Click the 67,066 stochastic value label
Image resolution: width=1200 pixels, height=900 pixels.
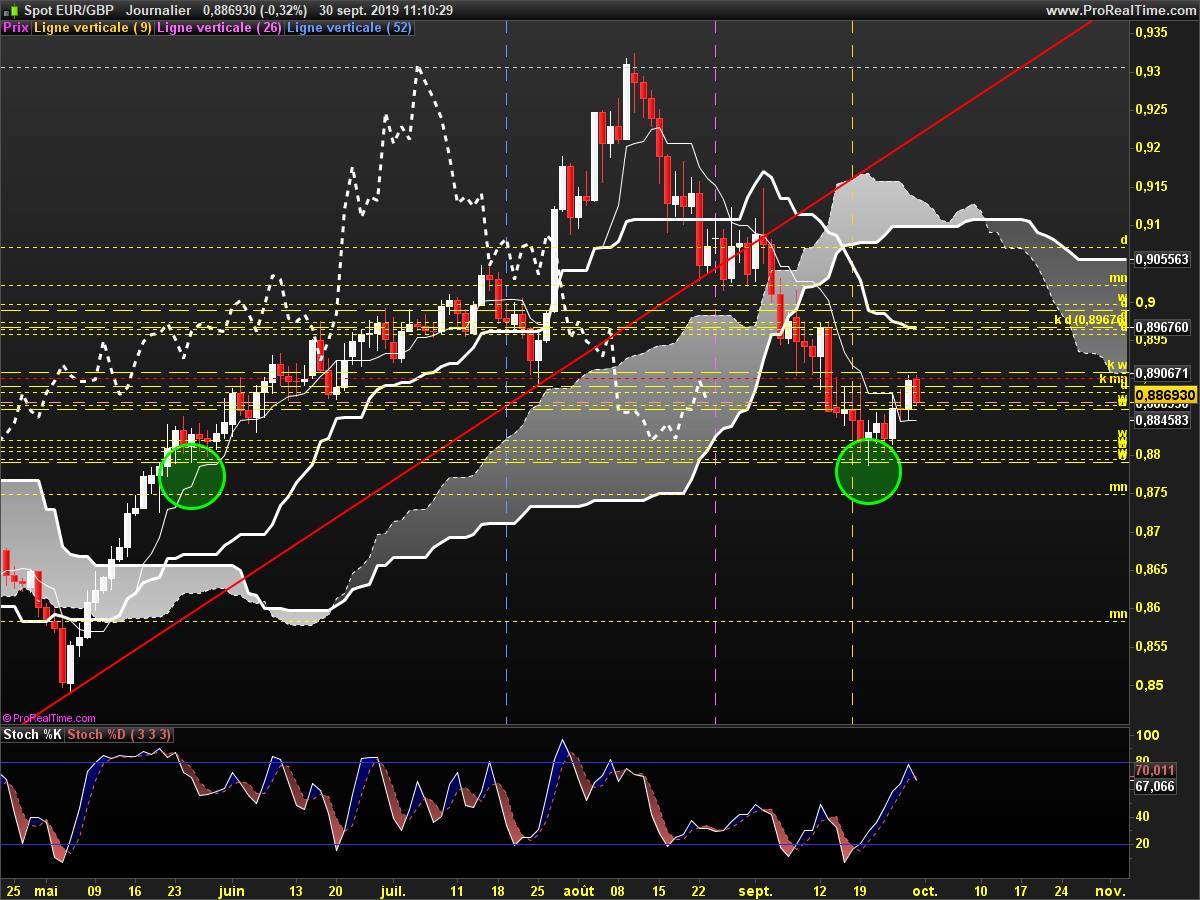1155,787
